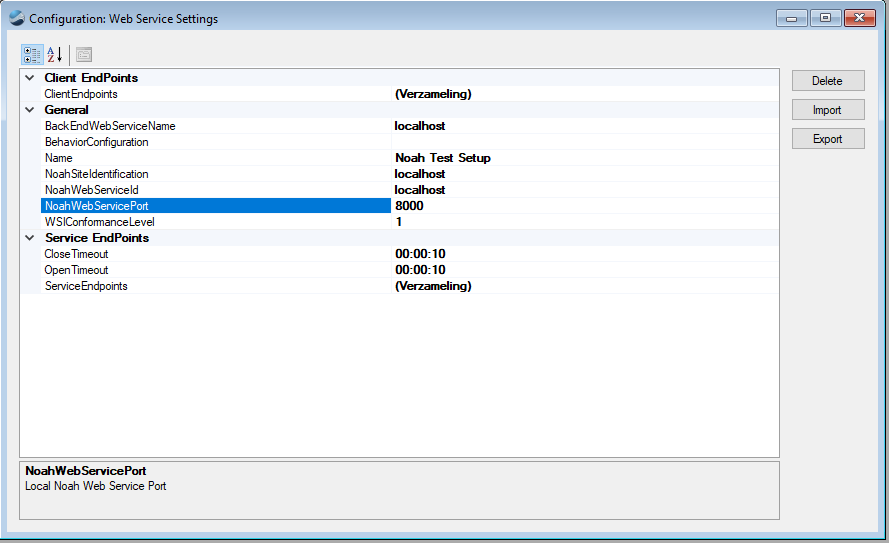Image resolution: width=889 pixels, height=543 pixels.
Task: Select the ClientEndpoints property row
Action: coord(81,94)
